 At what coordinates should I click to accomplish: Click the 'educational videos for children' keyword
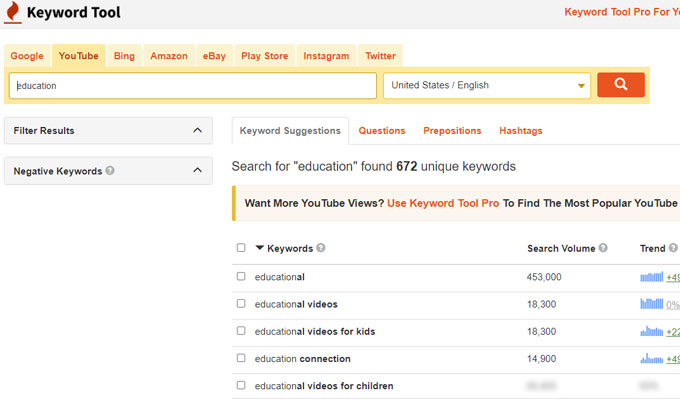coord(324,386)
